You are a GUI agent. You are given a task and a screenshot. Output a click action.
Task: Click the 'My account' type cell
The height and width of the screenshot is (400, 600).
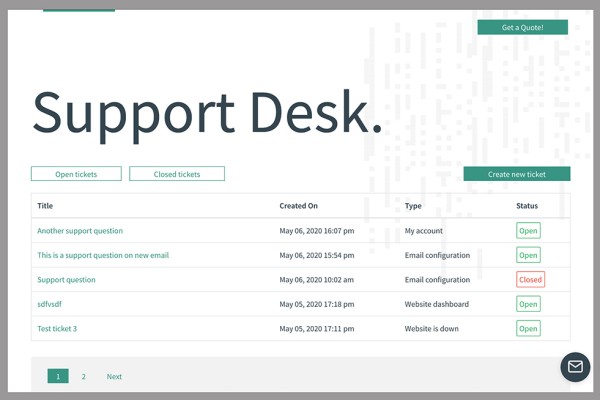click(x=424, y=231)
